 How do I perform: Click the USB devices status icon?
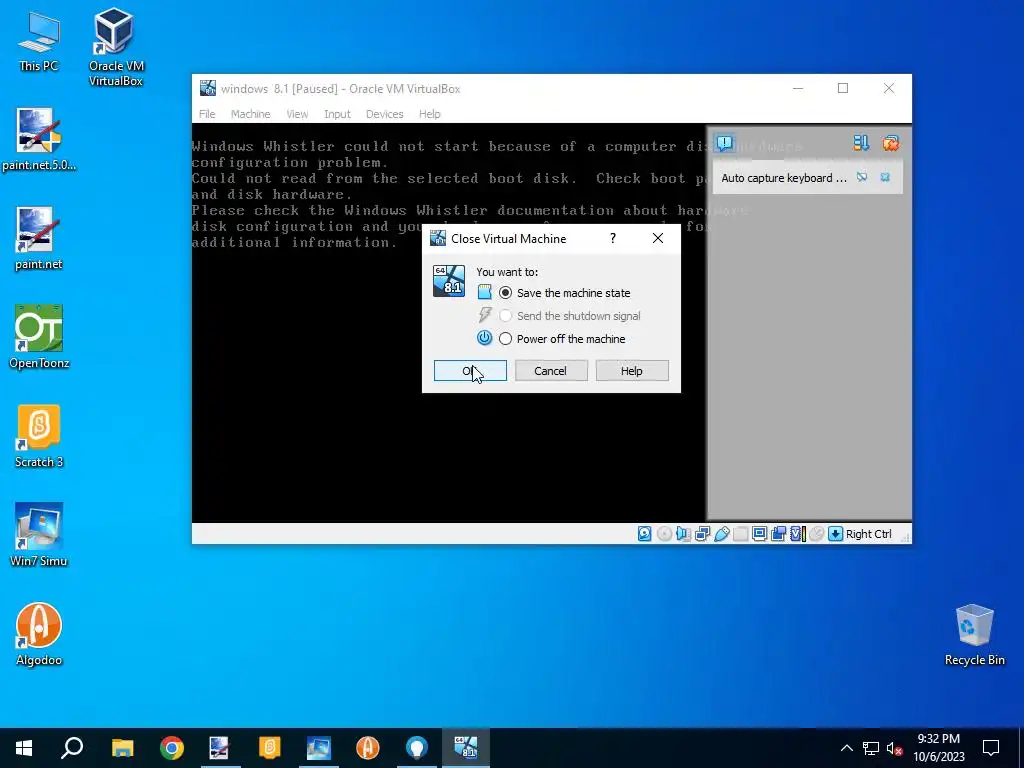(722, 534)
